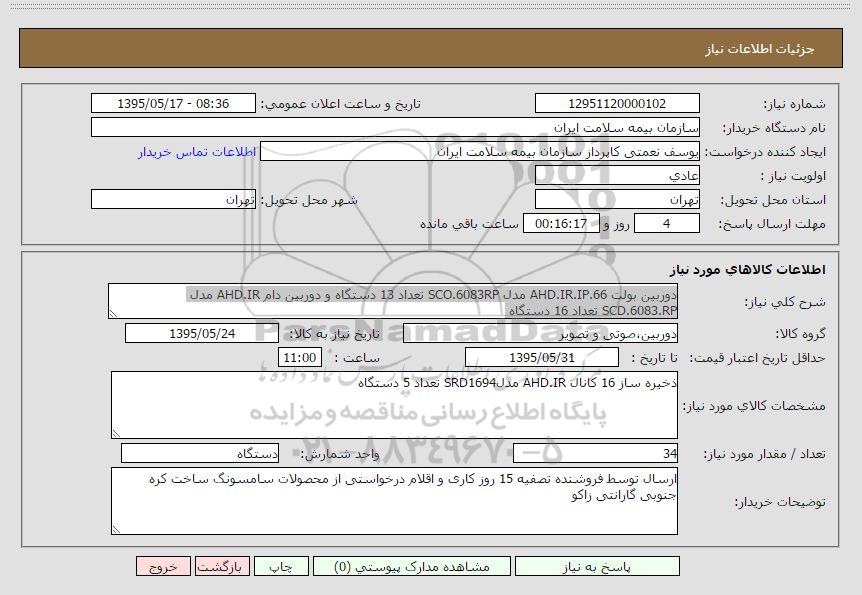The width and height of the screenshot is (862, 595).
Task: Click the مشخصات کالای مورد نیاز text area
Action: click(394, 405)
